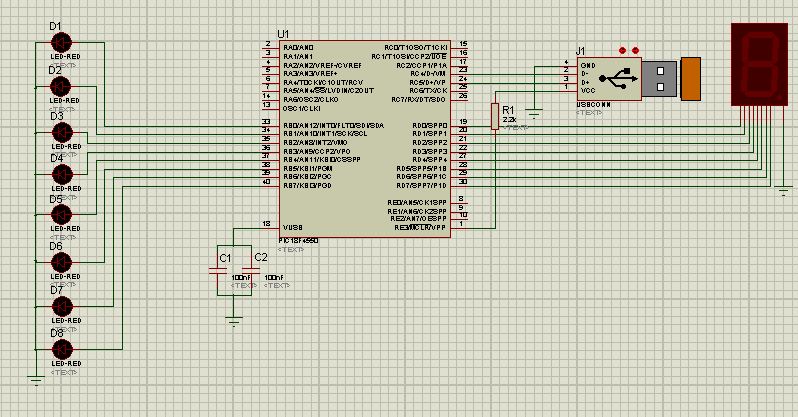Click the C2 reference label

[261, 257]
